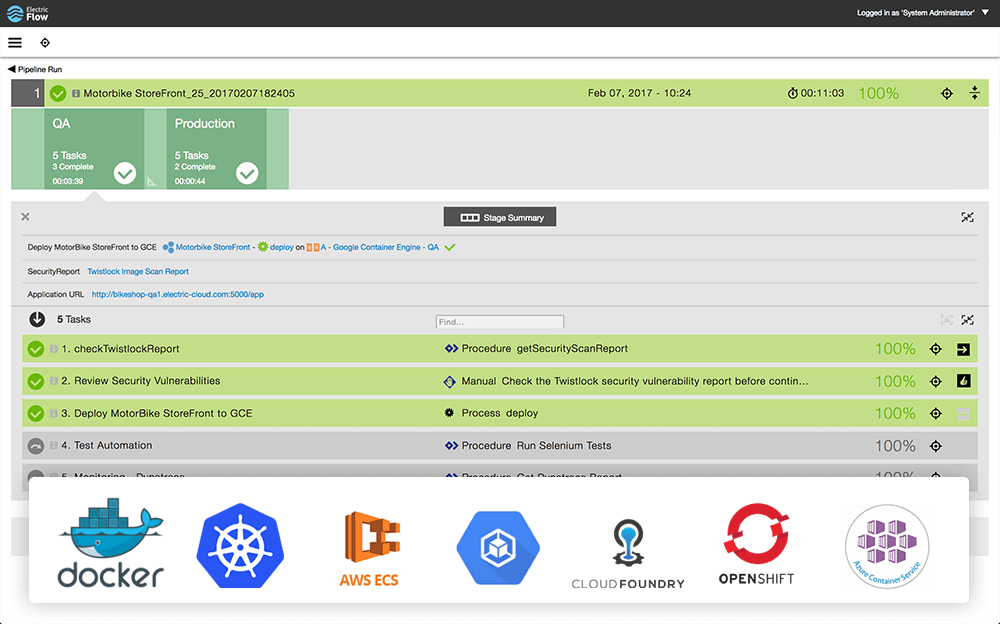
Task: Toggle the green check on checkTwistlockReport
Action: (x=35, y=349)
